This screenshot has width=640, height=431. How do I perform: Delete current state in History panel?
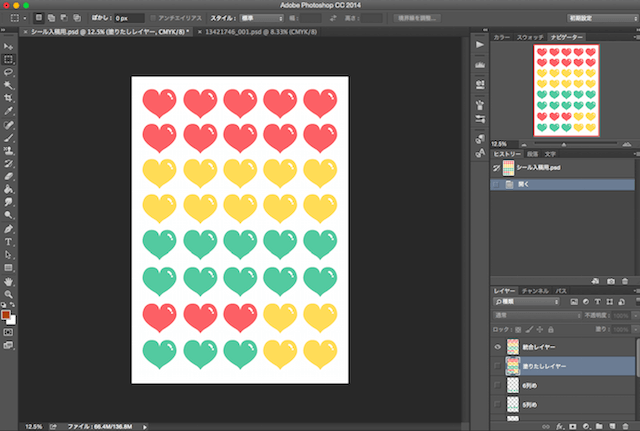click(625, 281)
